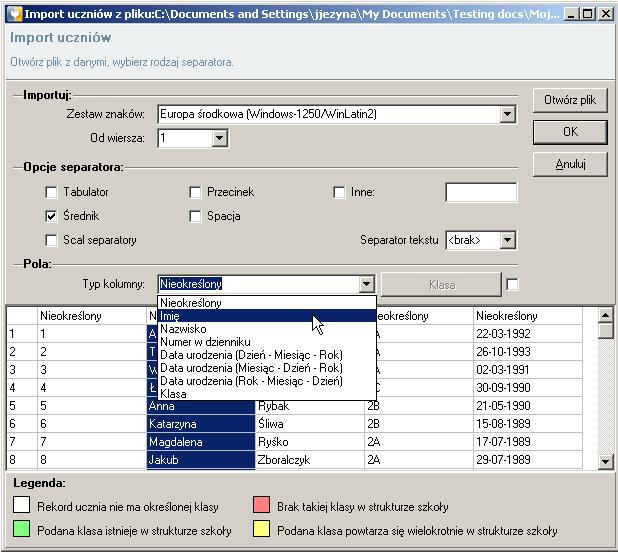Pick Numer w dzienniku option

tap(267, 342)
